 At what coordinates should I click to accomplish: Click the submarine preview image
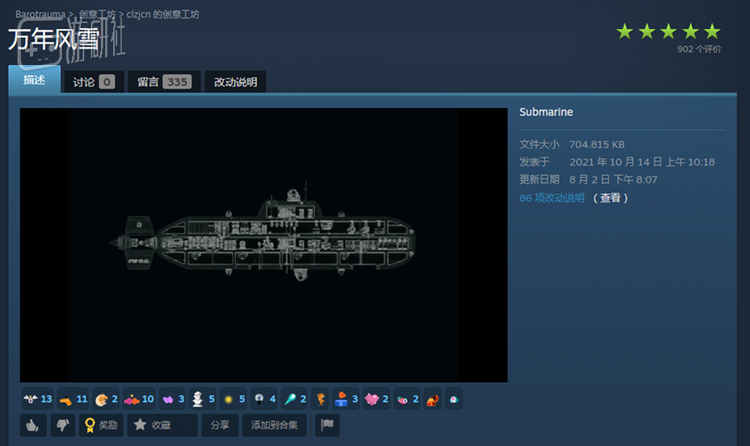pyautogui.click(x=264, y=245)
